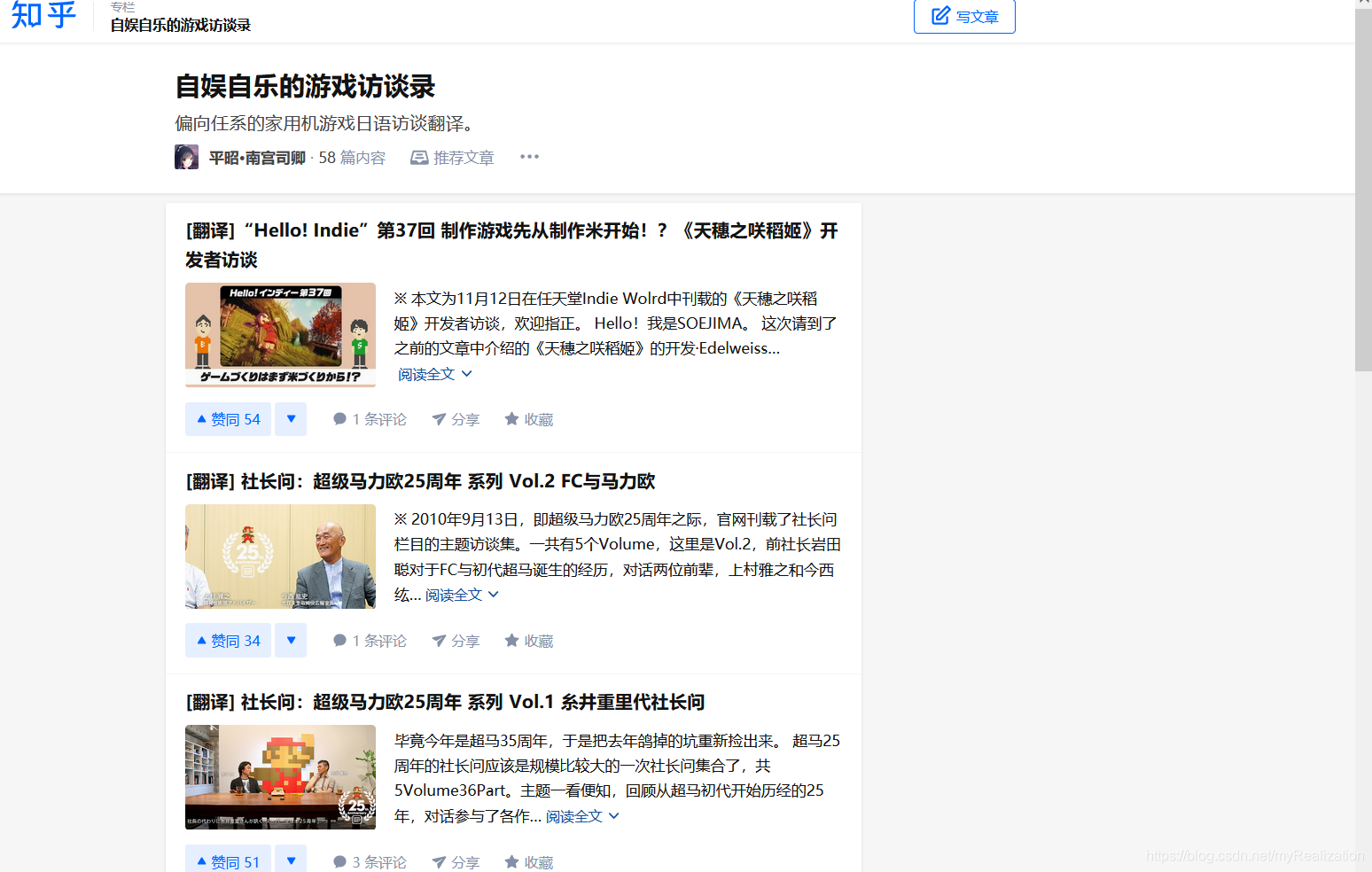Click header column title 自娱自乐的游戏访谈录
The height and width of the screenshot is (872, 1372).
[180, 25]
